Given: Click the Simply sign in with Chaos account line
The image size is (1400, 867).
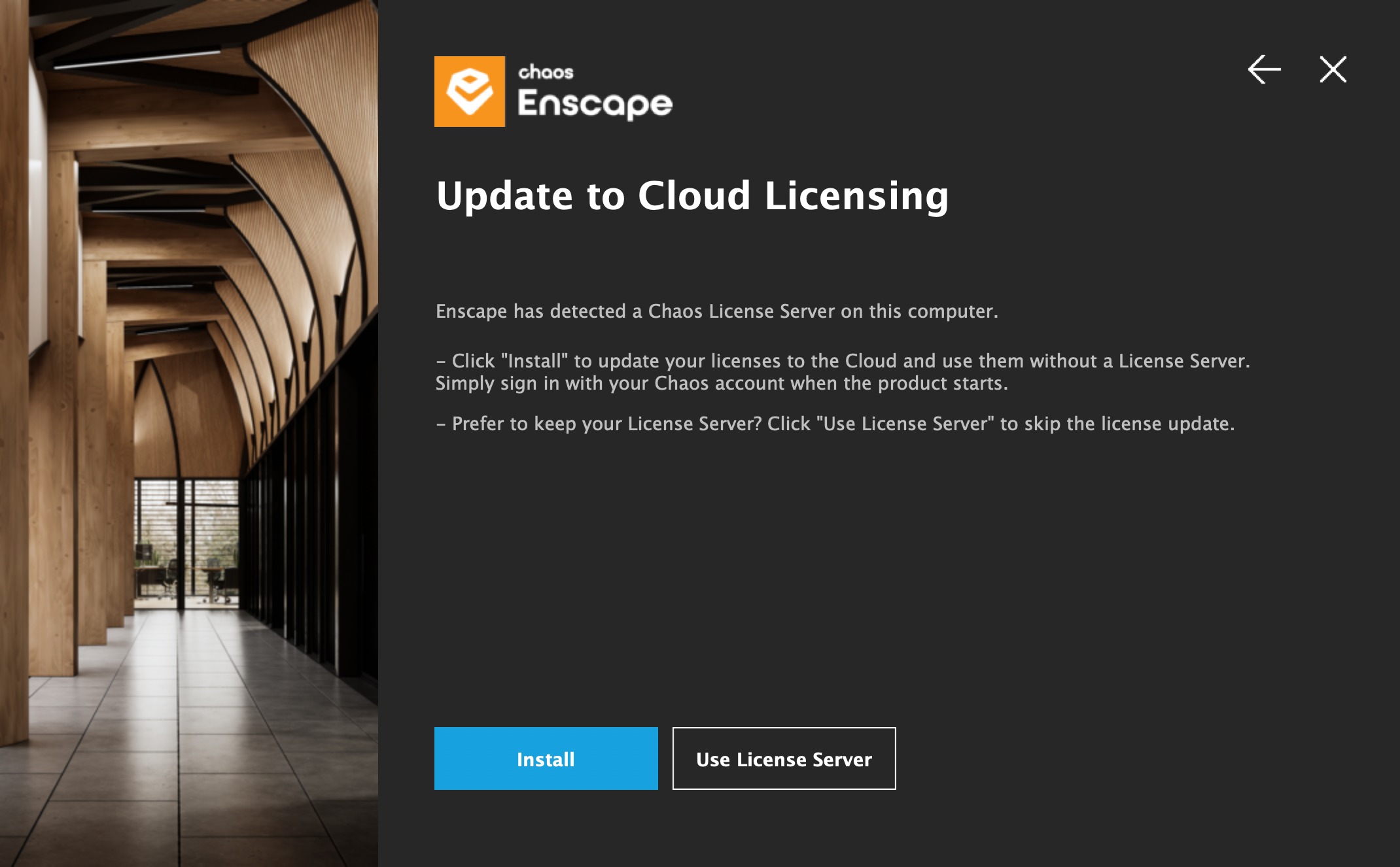Looking at the screenshot, I should click(x=722, y=383).
